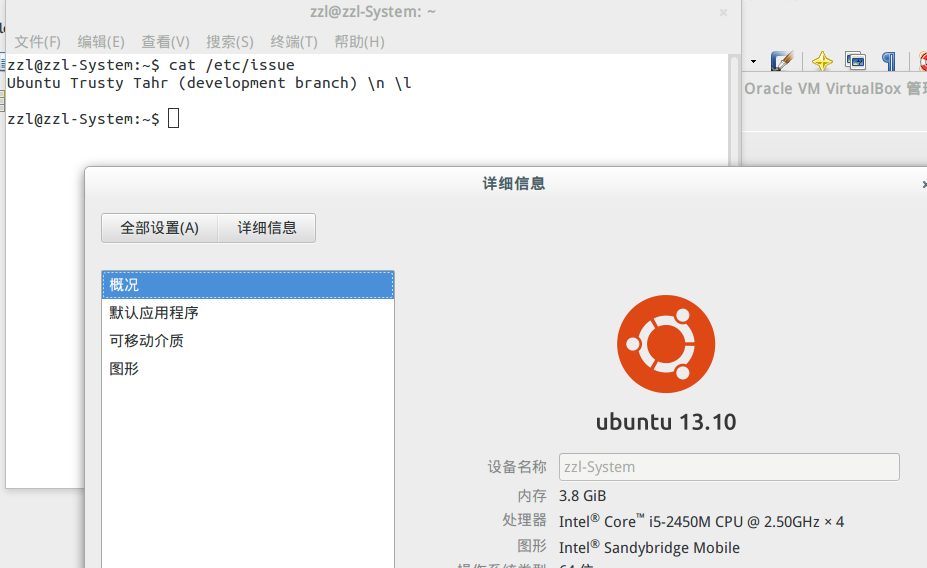Click the 'Ubuntu Trusty Tahr' output line

(x=209, y=83)
